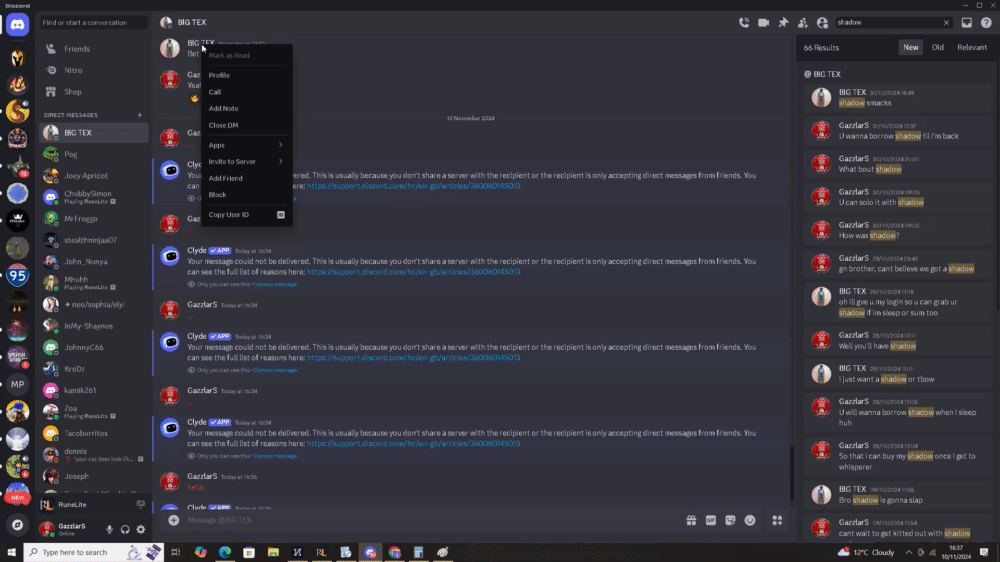Viewport: 1000px width, 562px height.
Task: Open the 95 server icon in sidebar
Action: [x=17, y=275]
